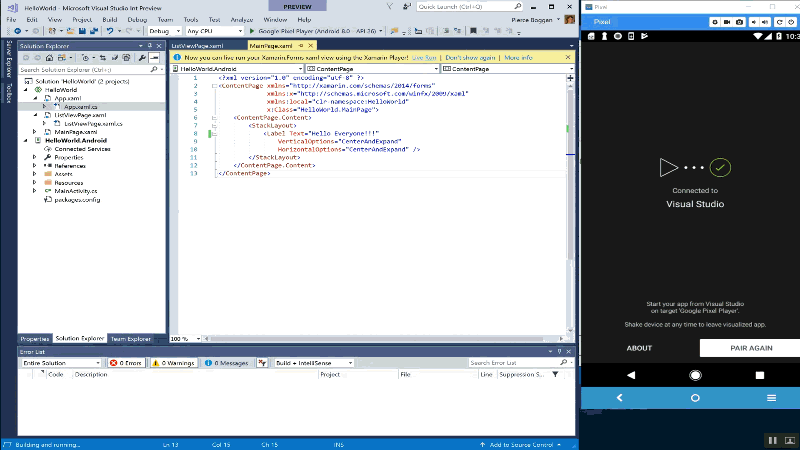The image size is (800, 450).
Task: Open the Build menu
Action: 109,19
